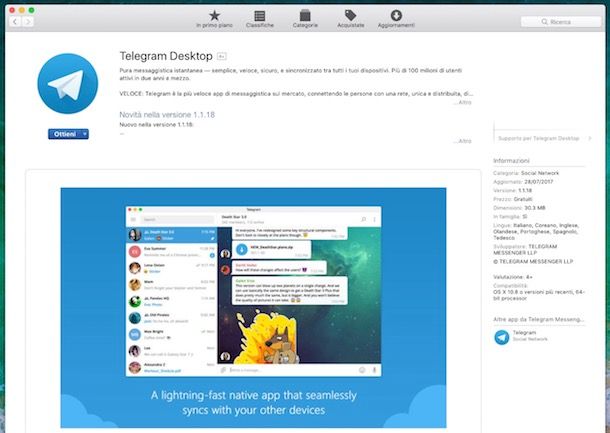Screen dimensions: 610x433
Task: Click the Aggiornato 28/07/2017 entry
Action: pos(523,182)
